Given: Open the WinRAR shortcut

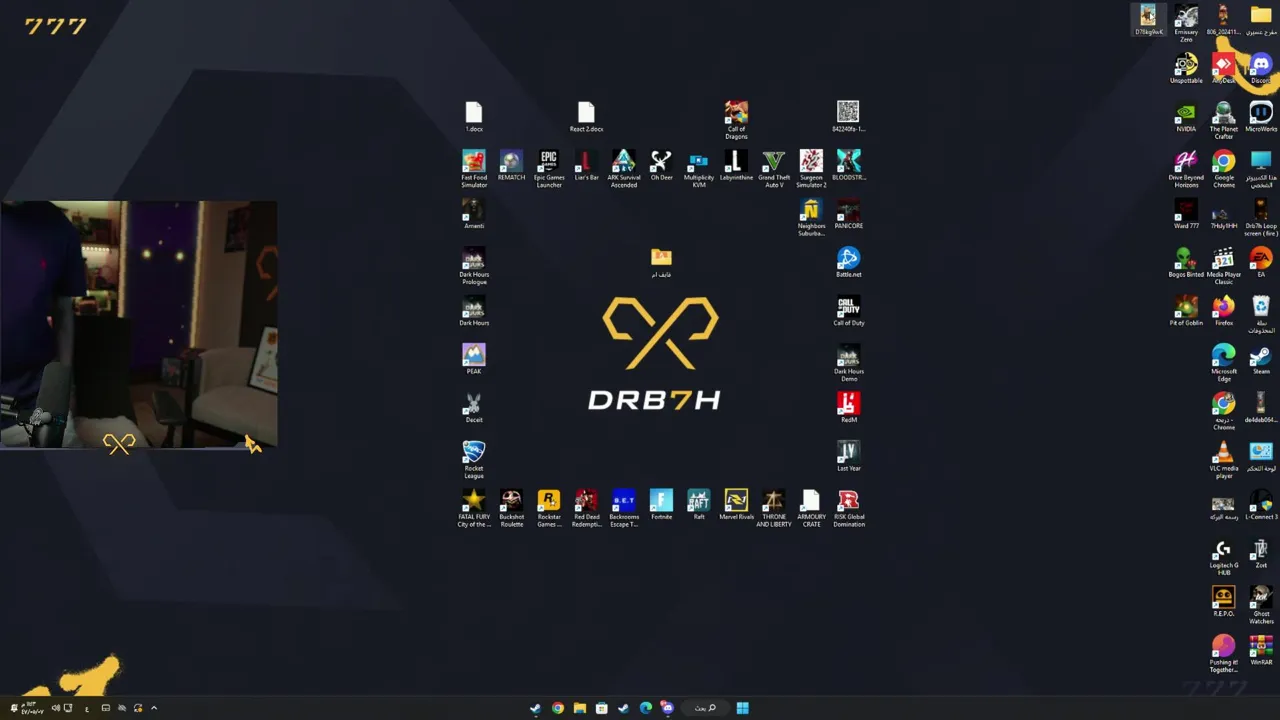Looking at the screenshot, I should [x=1261, y=650].
